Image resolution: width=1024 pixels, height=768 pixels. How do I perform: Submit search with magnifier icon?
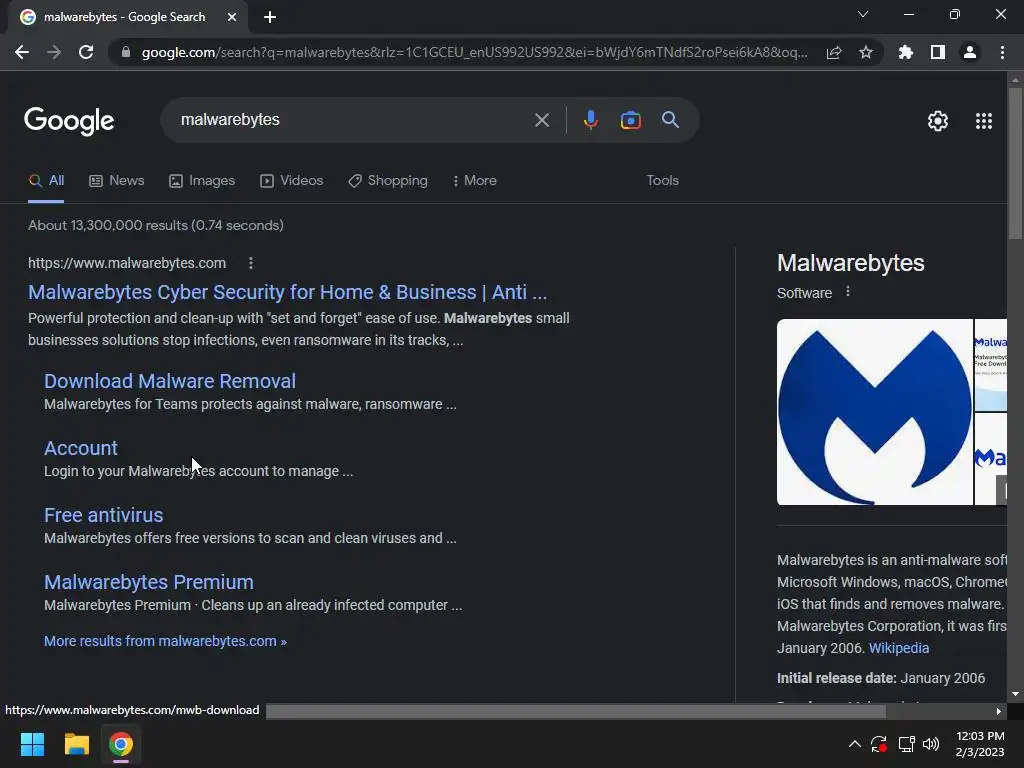pyautogui.click(x=670, y=120)
